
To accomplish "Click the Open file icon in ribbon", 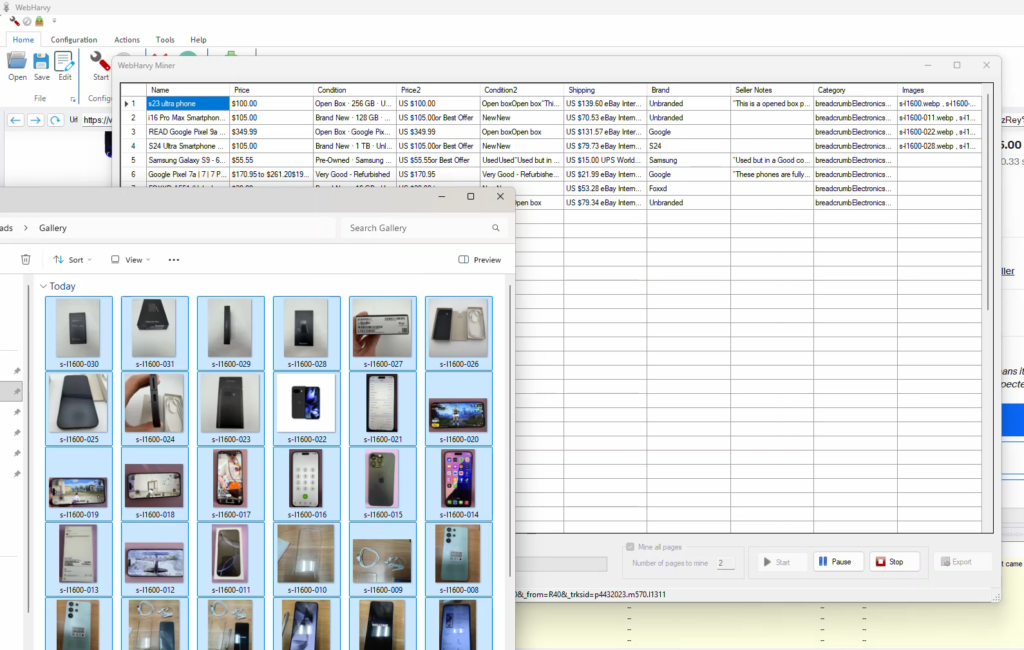I will point(17,62).
